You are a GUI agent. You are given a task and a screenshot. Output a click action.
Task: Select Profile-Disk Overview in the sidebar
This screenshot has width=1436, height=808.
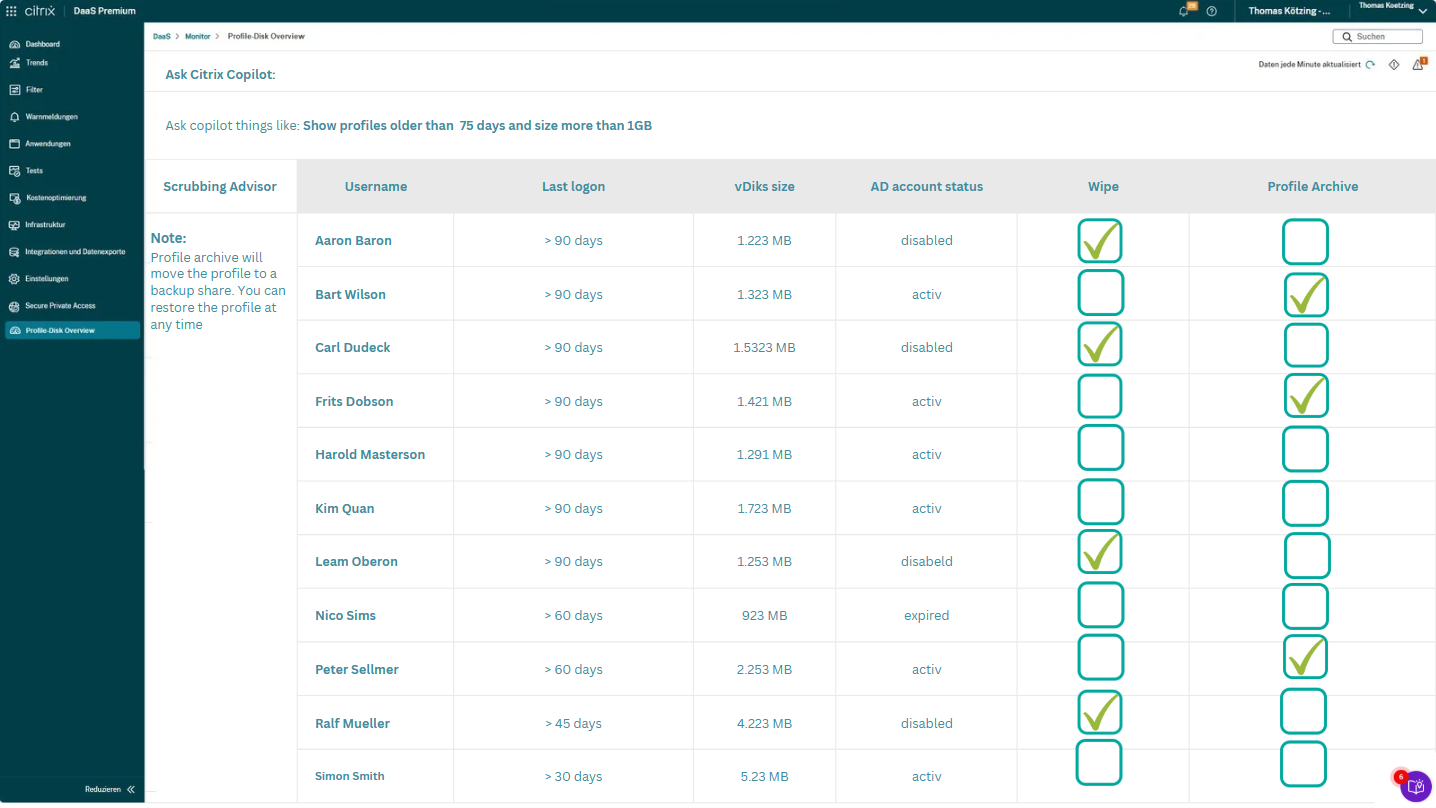72,330
